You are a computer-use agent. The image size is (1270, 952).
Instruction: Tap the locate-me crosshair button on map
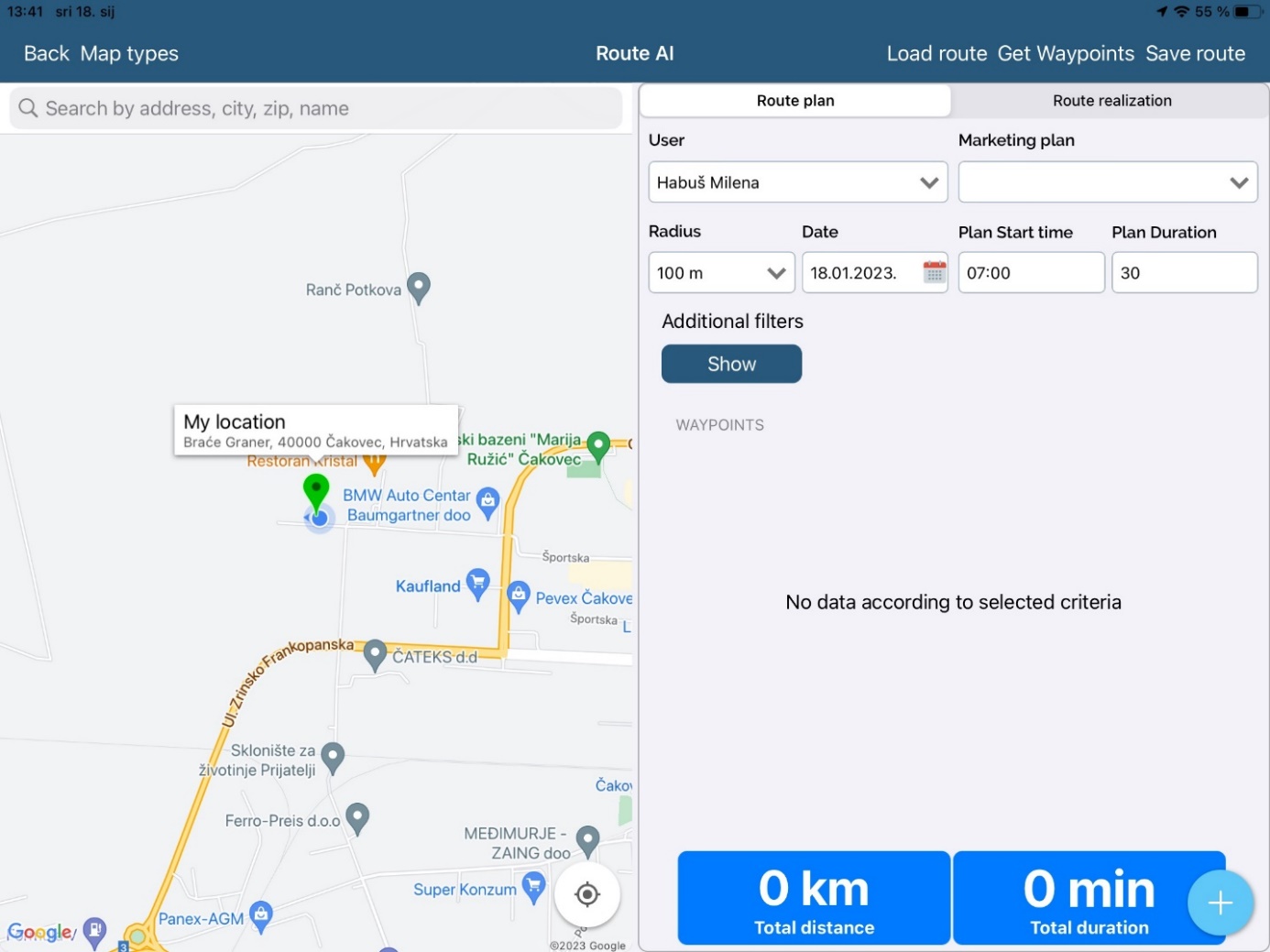pyautogui.click(x=587, y=894)
